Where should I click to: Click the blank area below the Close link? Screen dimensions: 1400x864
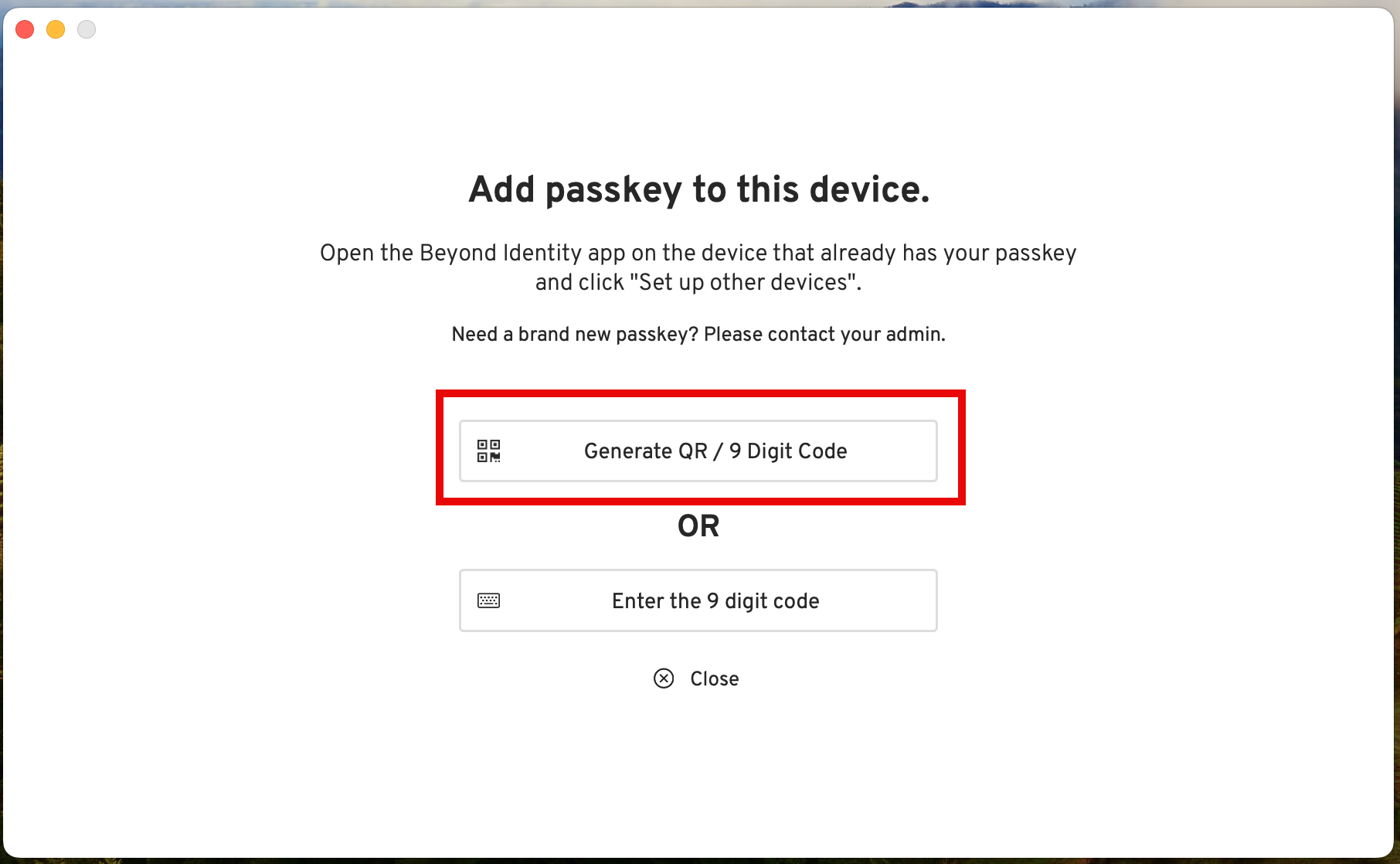click(698, 773)
